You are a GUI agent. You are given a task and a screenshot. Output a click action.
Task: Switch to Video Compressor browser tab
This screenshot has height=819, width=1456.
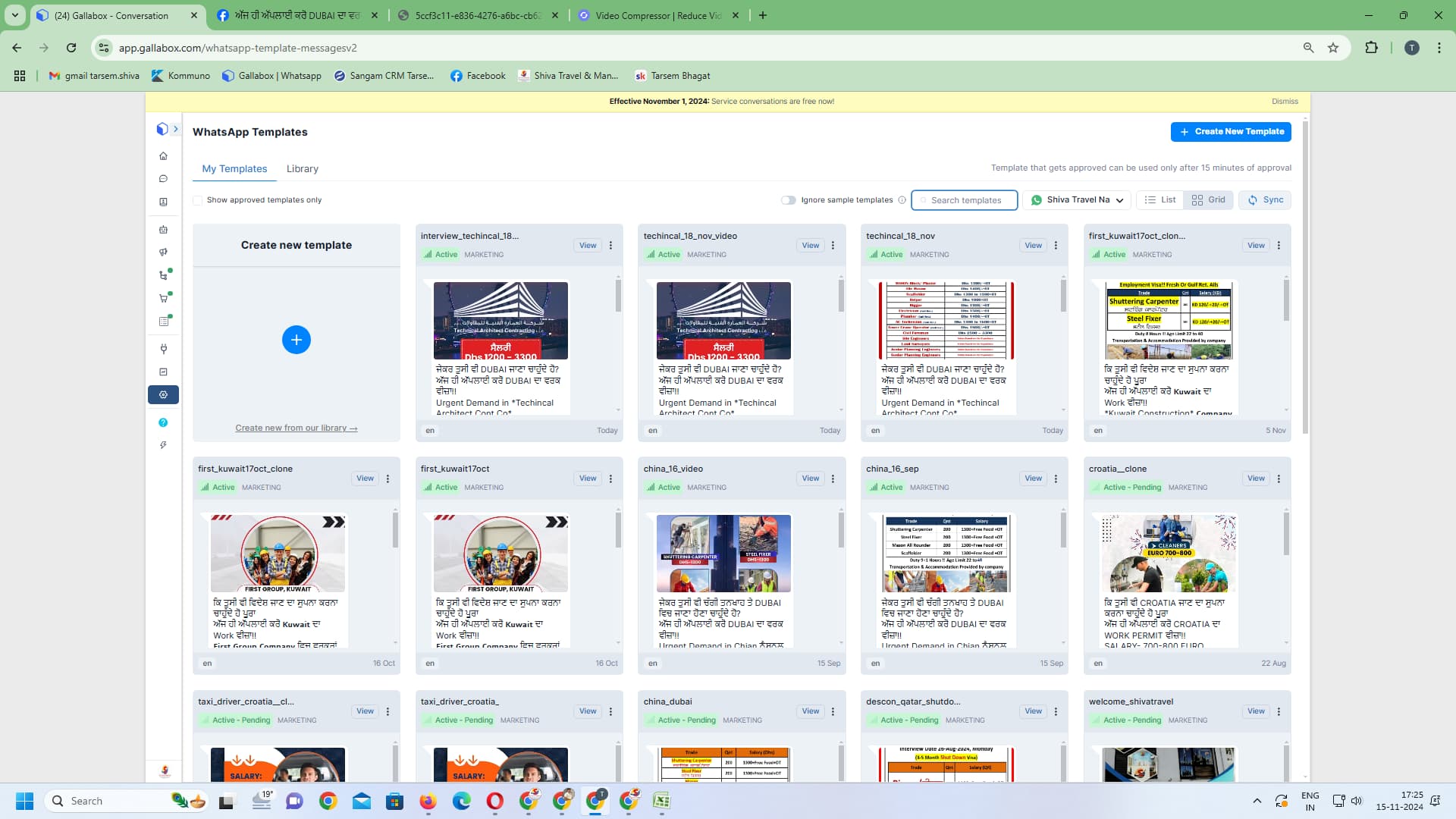coord(658,15)
